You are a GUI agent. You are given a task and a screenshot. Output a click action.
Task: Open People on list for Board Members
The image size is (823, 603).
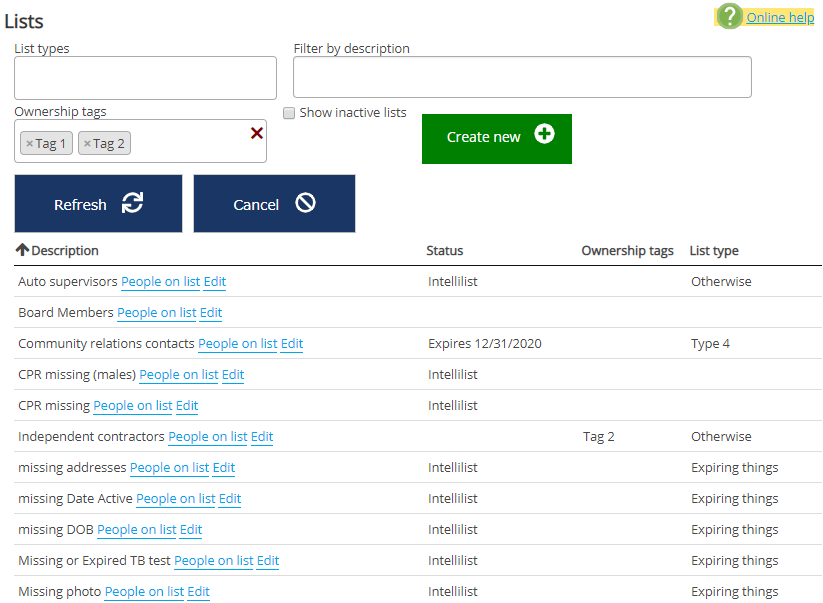pyautogui.click(x=156, y=313)
